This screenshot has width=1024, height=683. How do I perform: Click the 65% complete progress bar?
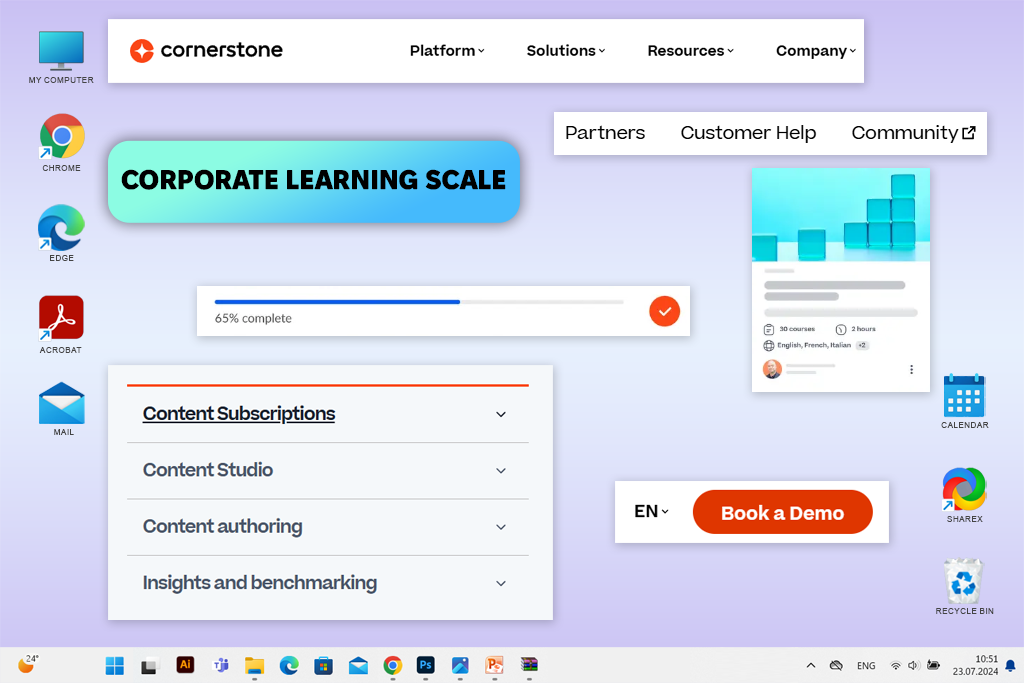419,302
